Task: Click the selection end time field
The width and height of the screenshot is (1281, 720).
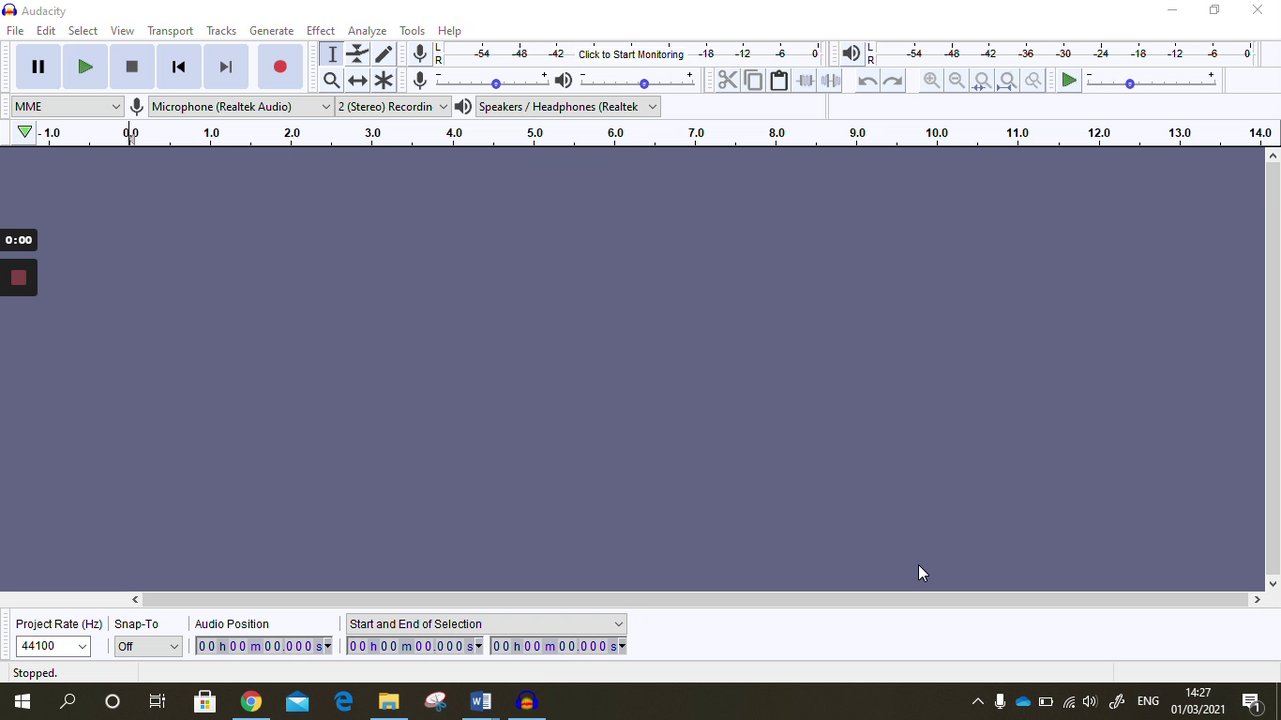Action: (559, 646)
